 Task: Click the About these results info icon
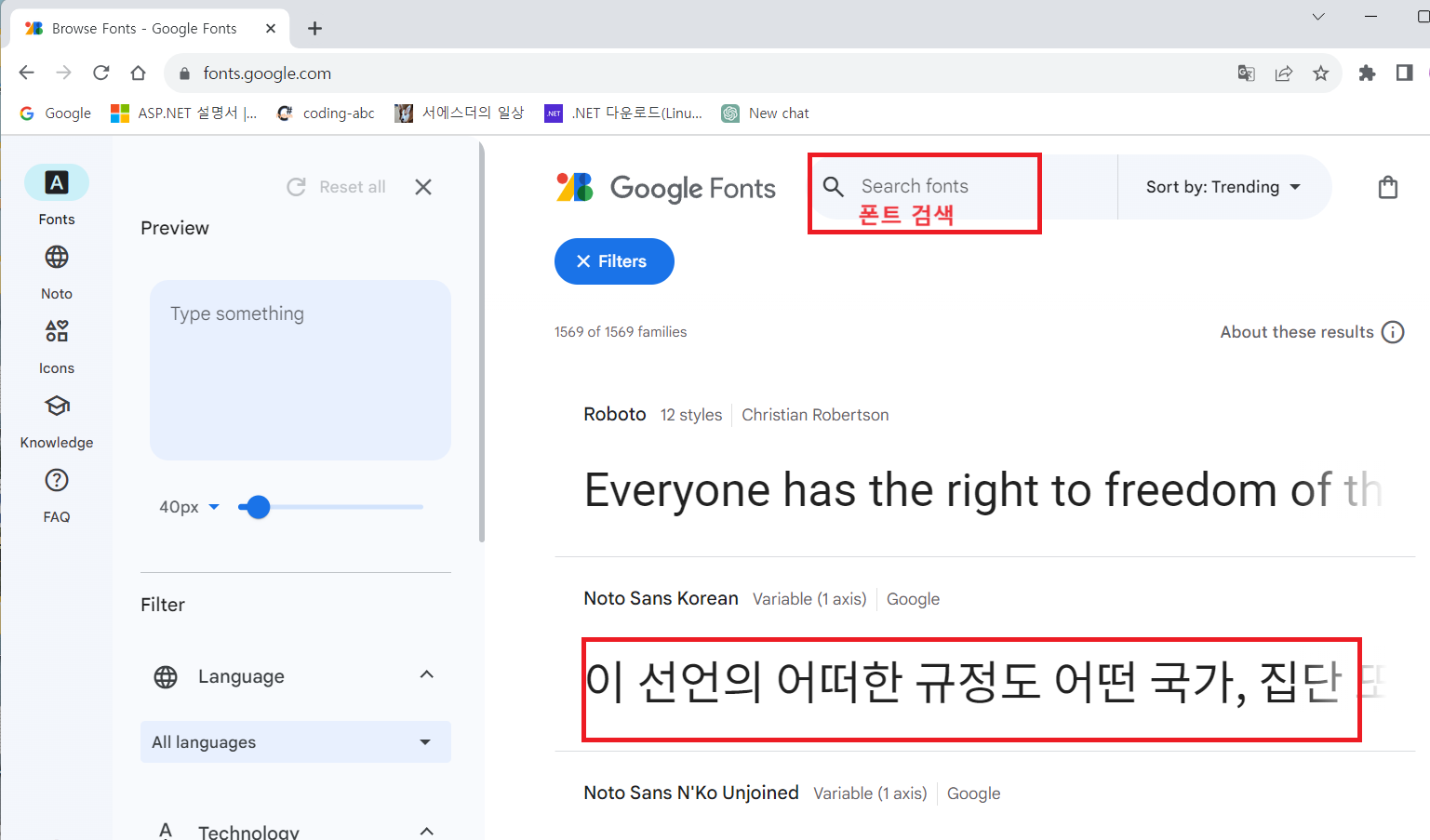(1393, 332)
